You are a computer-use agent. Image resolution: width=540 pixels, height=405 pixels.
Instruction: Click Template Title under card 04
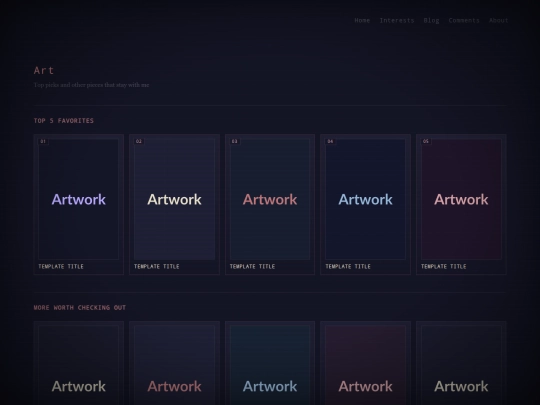tap(348, 267)
